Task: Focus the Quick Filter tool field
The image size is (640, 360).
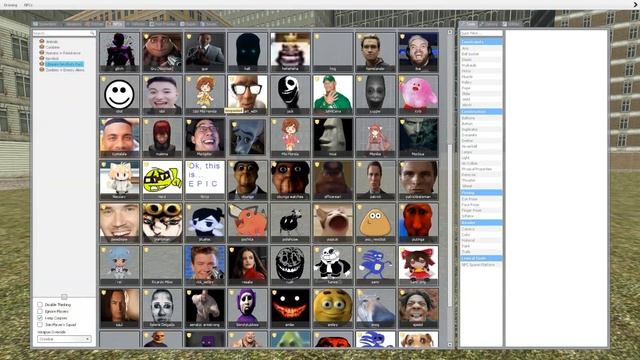Action: point(481,33)
